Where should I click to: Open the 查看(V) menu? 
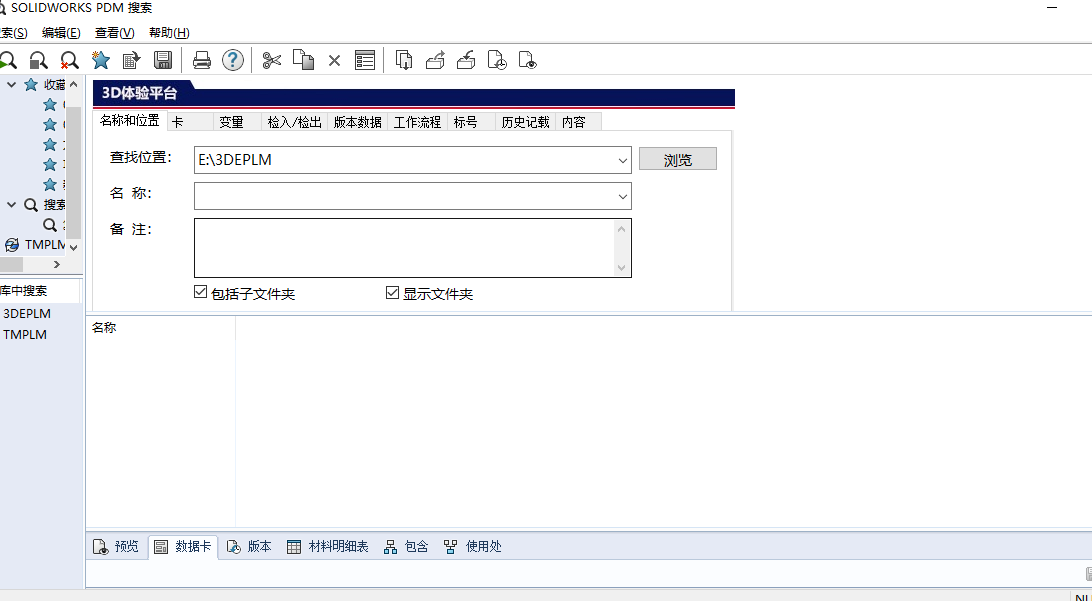click(x=115, y=33)
